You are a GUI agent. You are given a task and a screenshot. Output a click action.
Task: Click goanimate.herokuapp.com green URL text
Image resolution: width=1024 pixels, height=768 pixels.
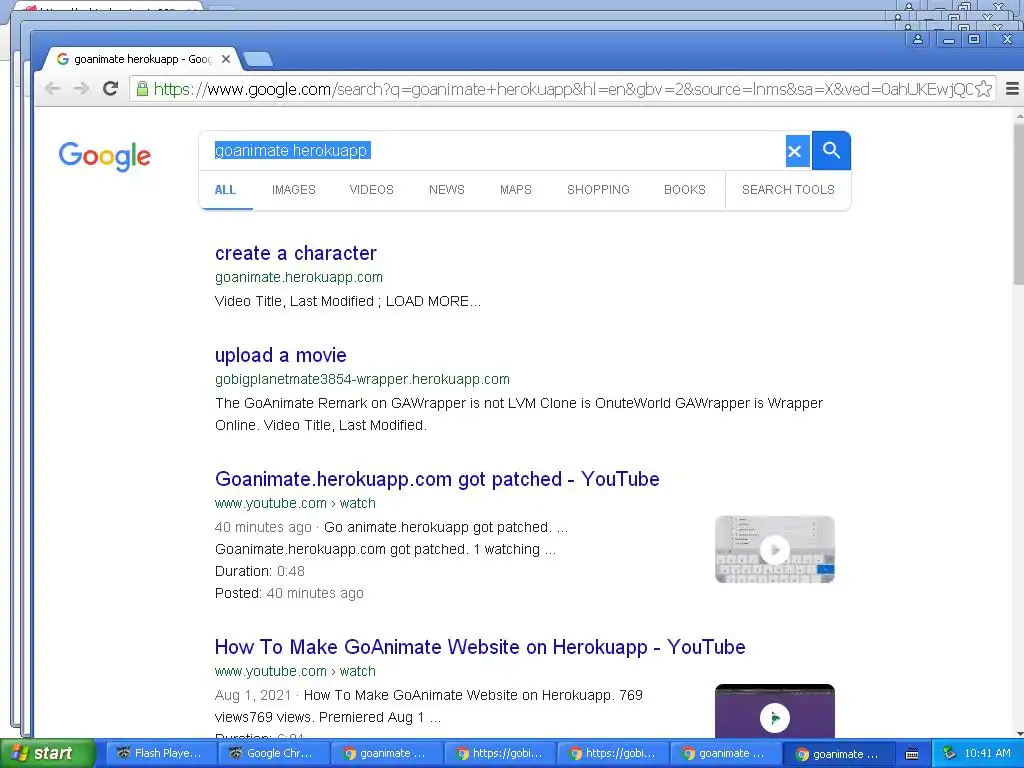click(x=298, y=277)
